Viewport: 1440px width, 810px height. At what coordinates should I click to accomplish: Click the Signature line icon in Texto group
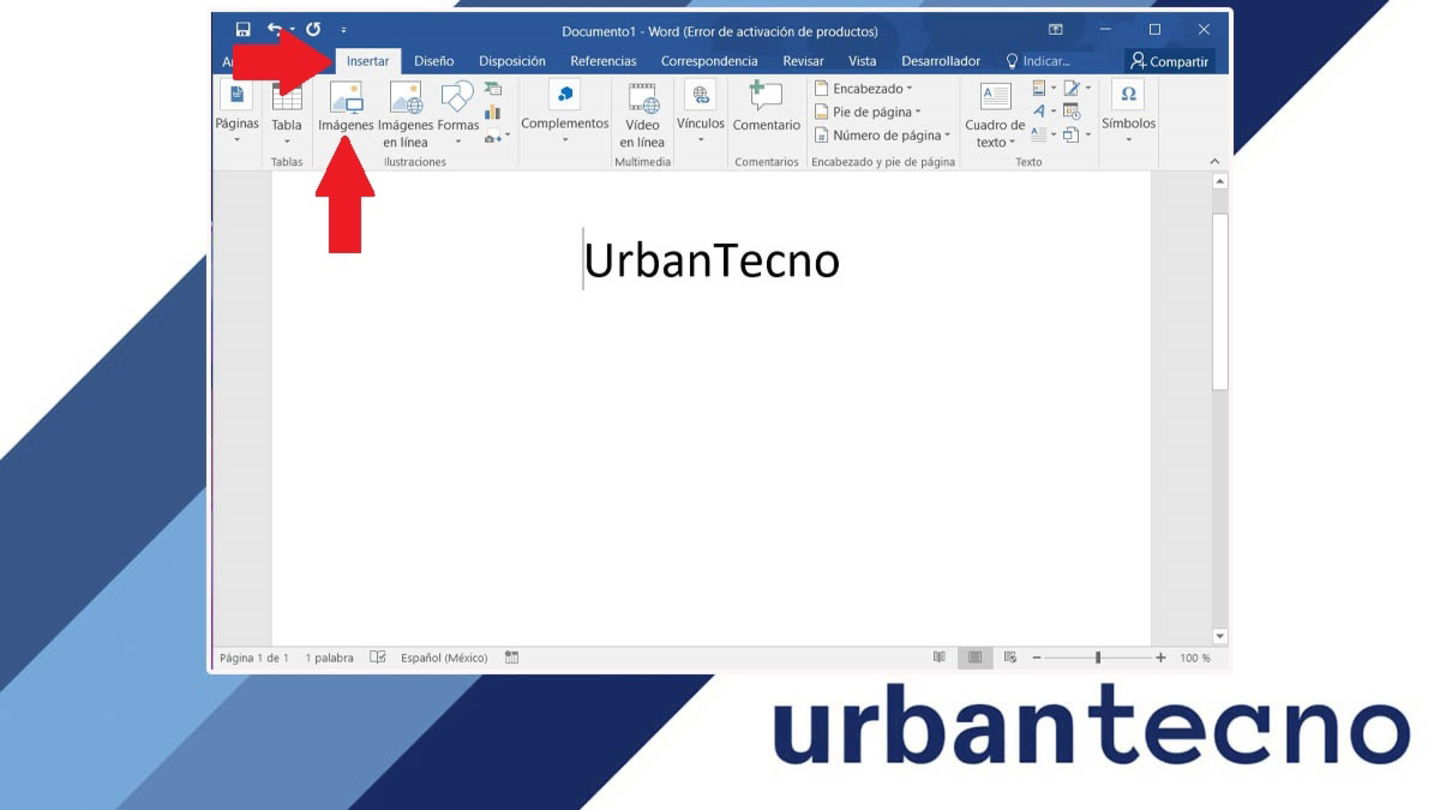point(1077,88)
